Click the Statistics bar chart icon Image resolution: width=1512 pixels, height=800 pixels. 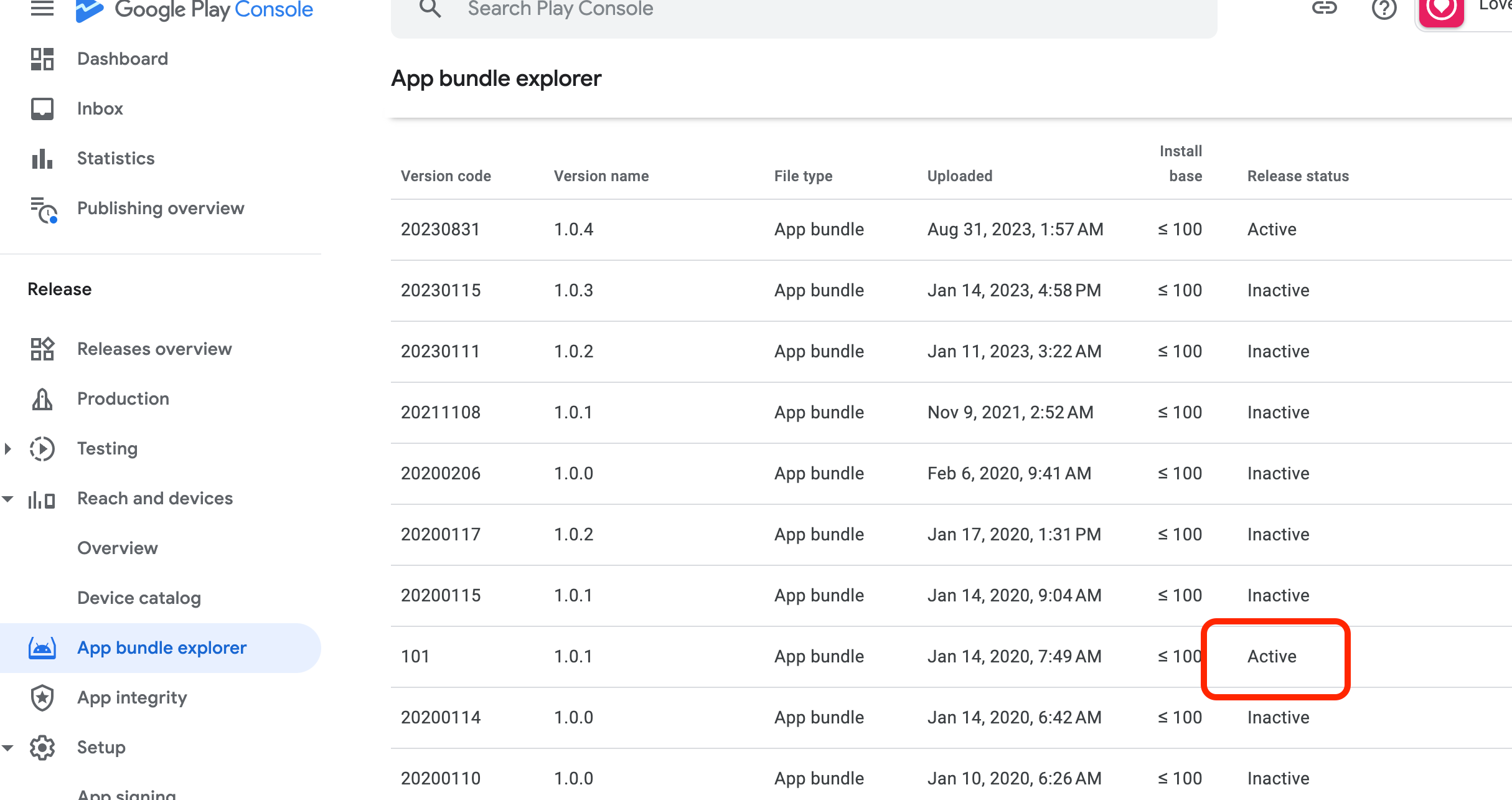coord(42,159)
